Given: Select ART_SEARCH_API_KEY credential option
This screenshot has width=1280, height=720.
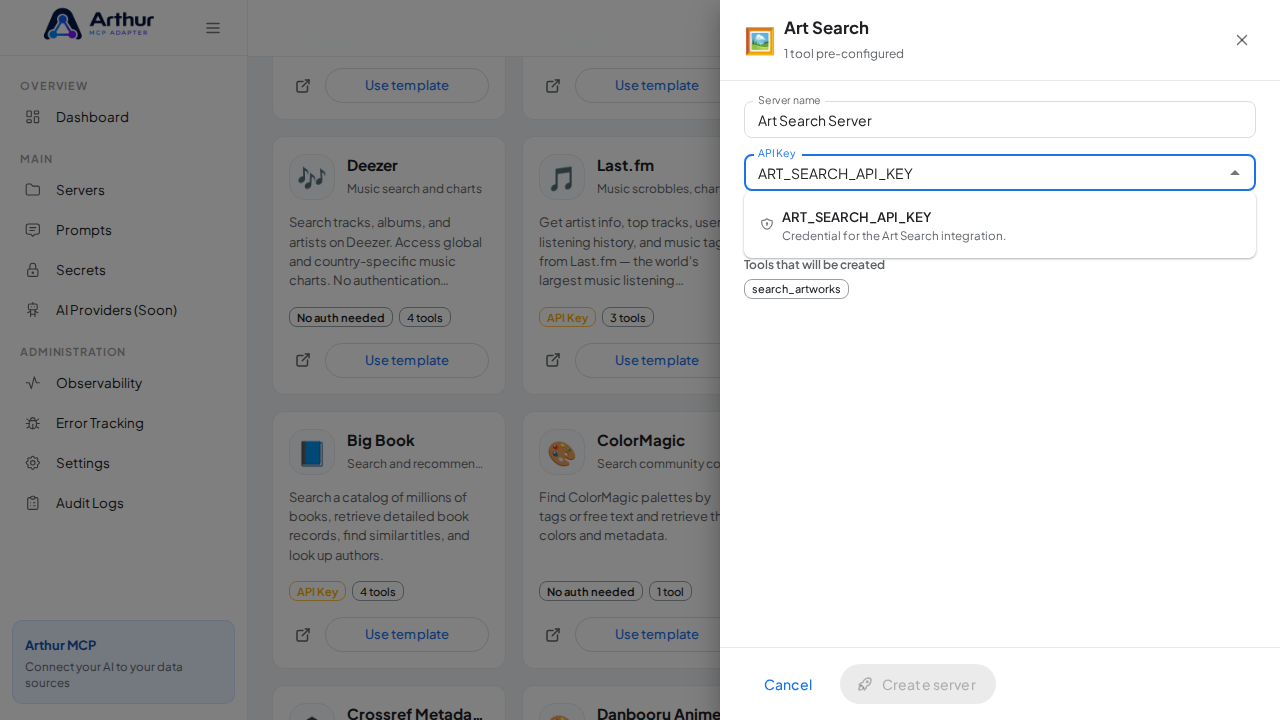Looking at the screenshot, I should click(x=1000, y=225).
